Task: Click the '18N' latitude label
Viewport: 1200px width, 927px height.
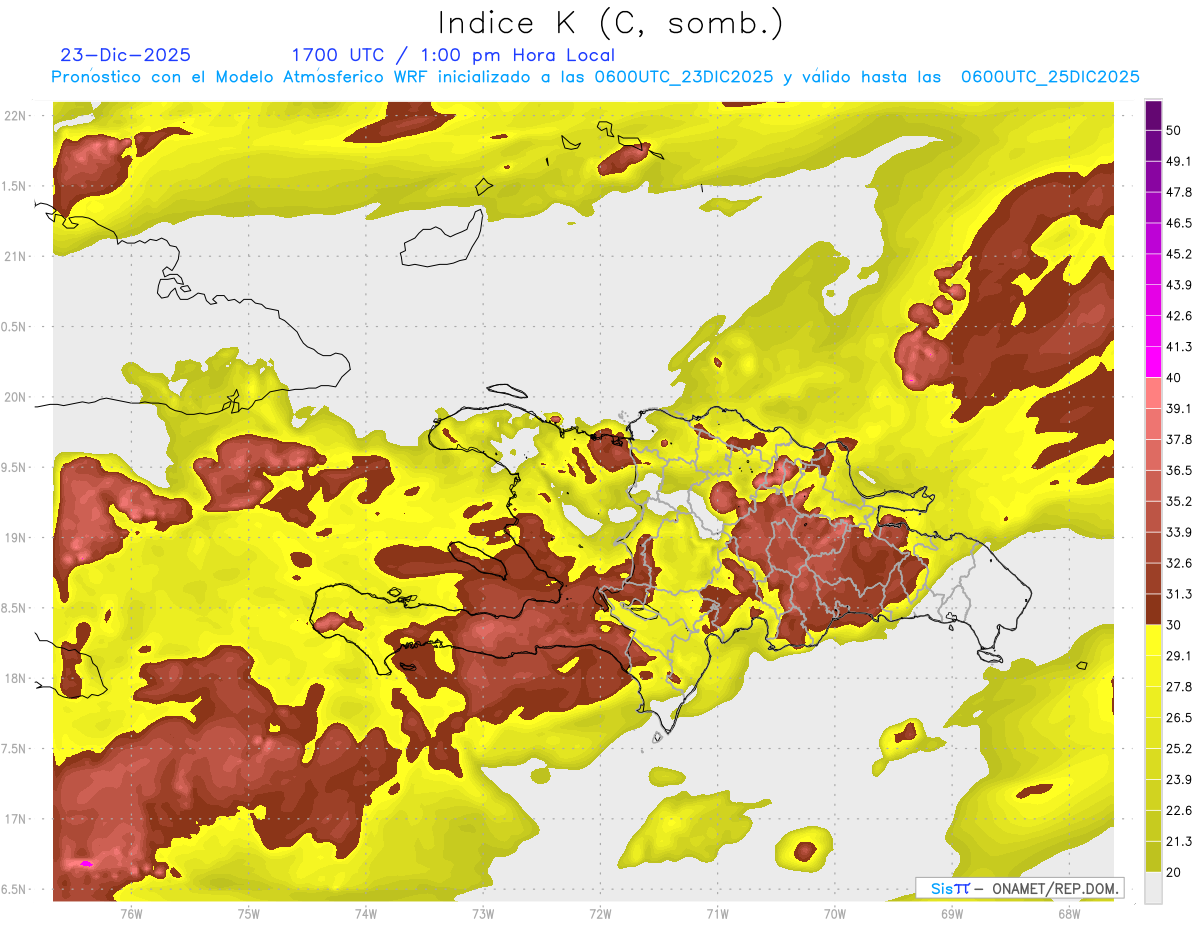Action: [x=16, y=679]
